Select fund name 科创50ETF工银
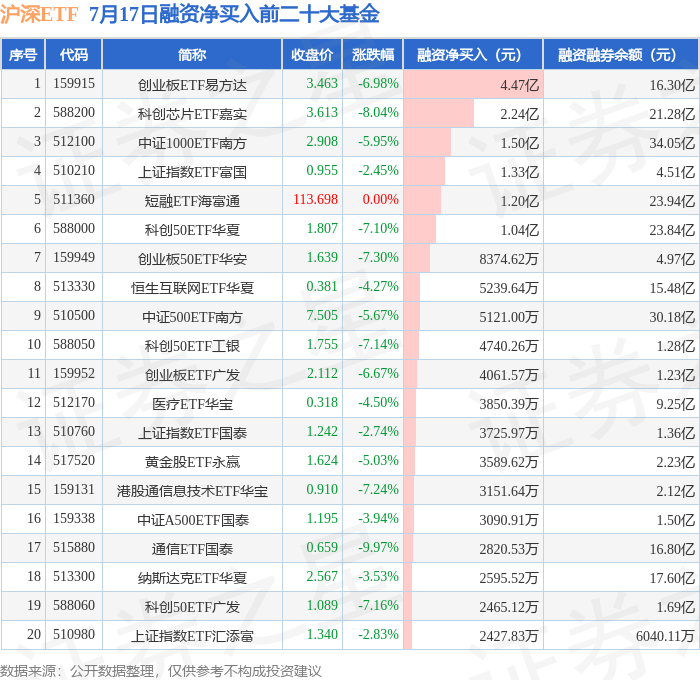The width and height of the screenshot is (700, 680). (x=192, y=346)
